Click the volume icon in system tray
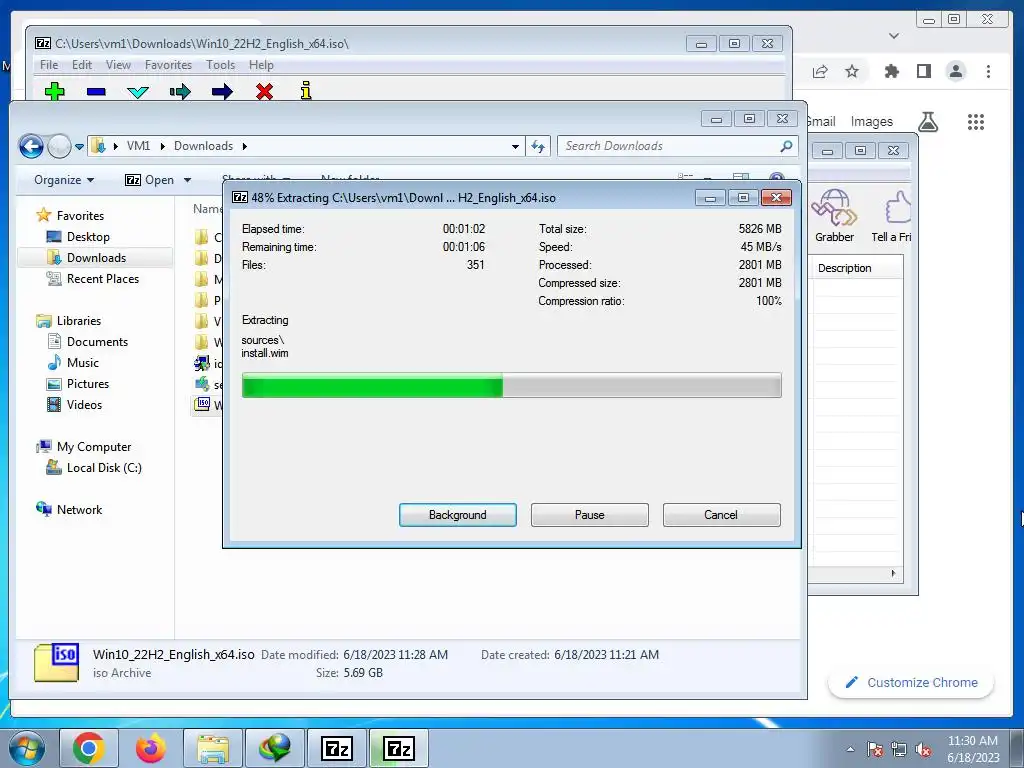 923,749
